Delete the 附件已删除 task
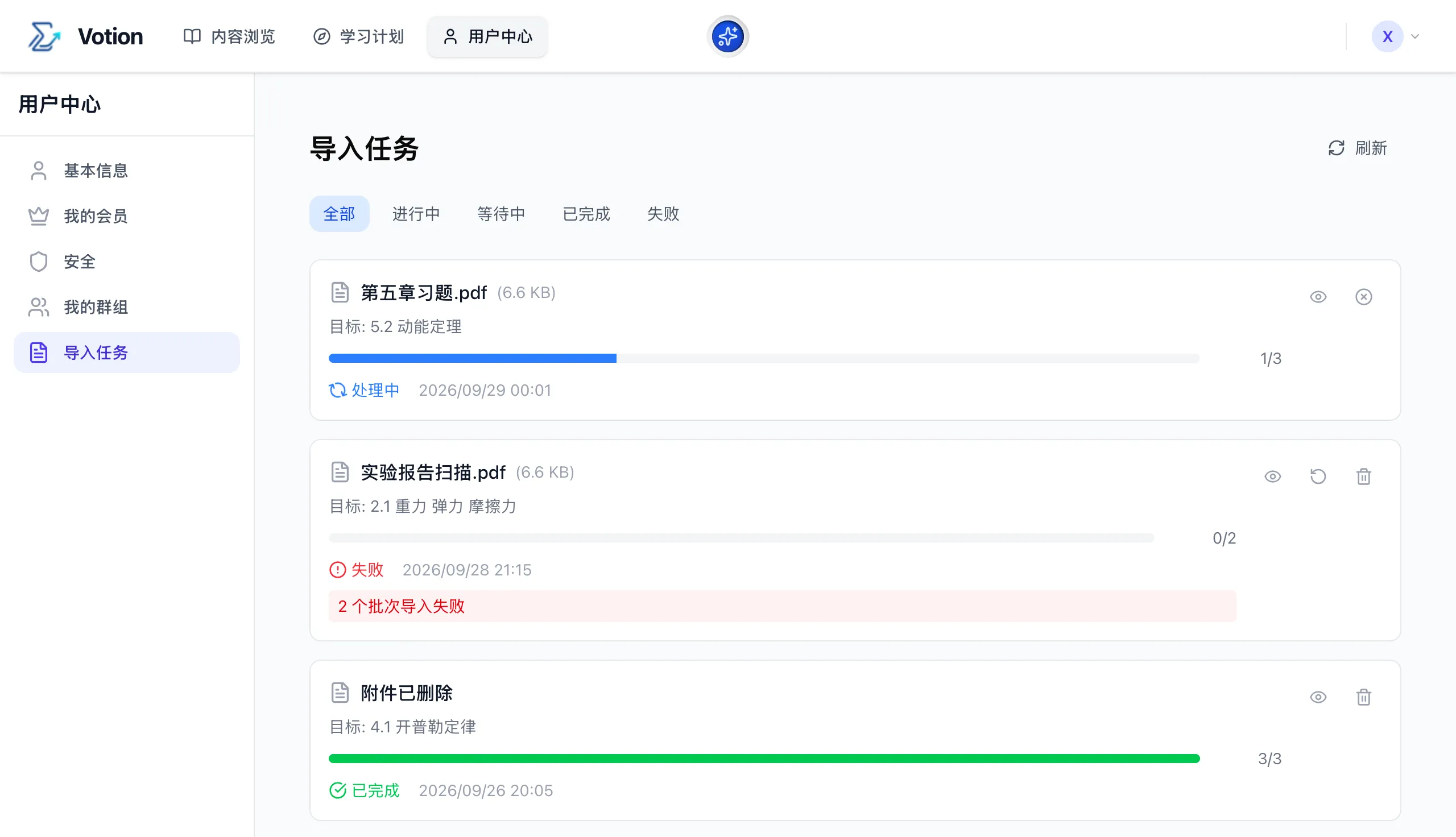Viewport: 1456px width, 837px height. pos(1363,697)
